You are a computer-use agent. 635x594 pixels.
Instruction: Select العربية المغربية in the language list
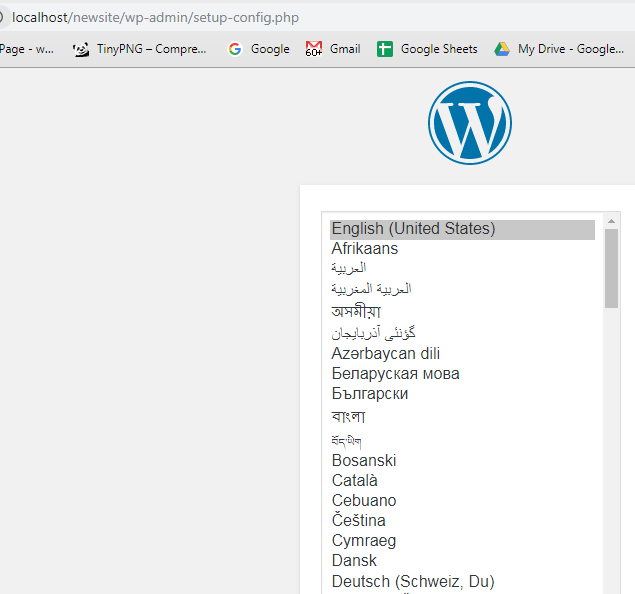click(462, 289)
